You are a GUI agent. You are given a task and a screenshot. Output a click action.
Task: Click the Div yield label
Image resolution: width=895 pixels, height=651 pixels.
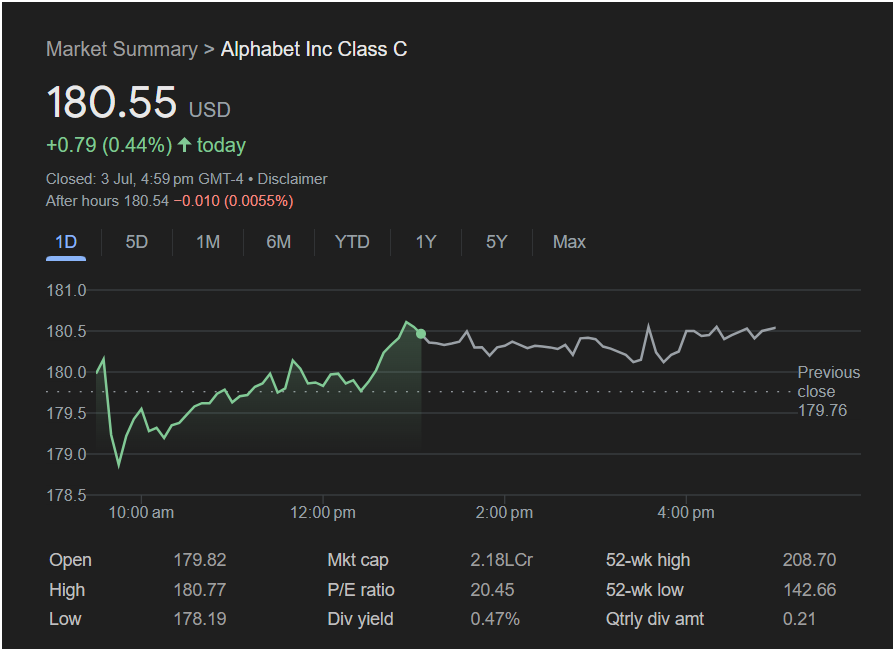click(x=360, y=619)
